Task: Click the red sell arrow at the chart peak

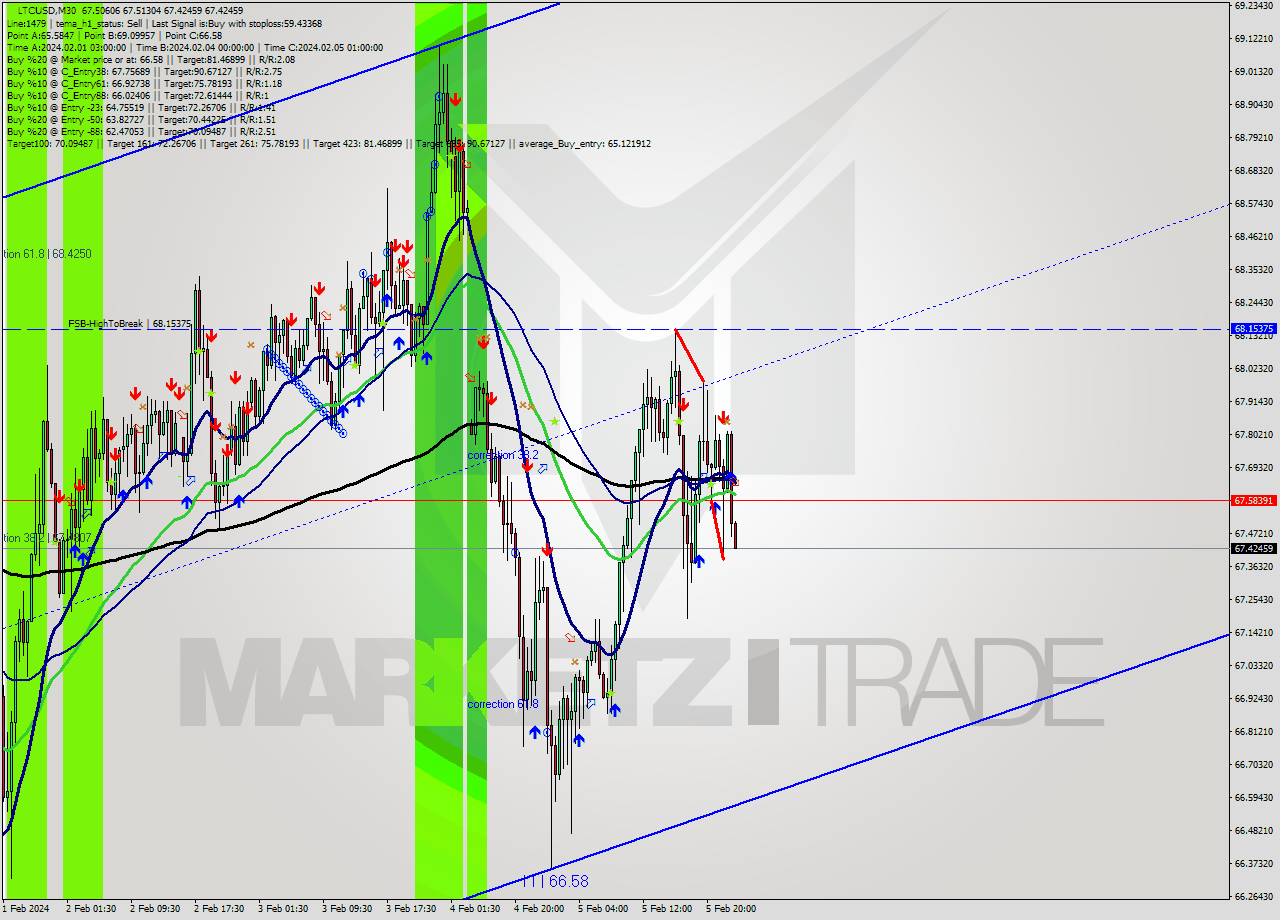Action: click(x=455, y=99)
